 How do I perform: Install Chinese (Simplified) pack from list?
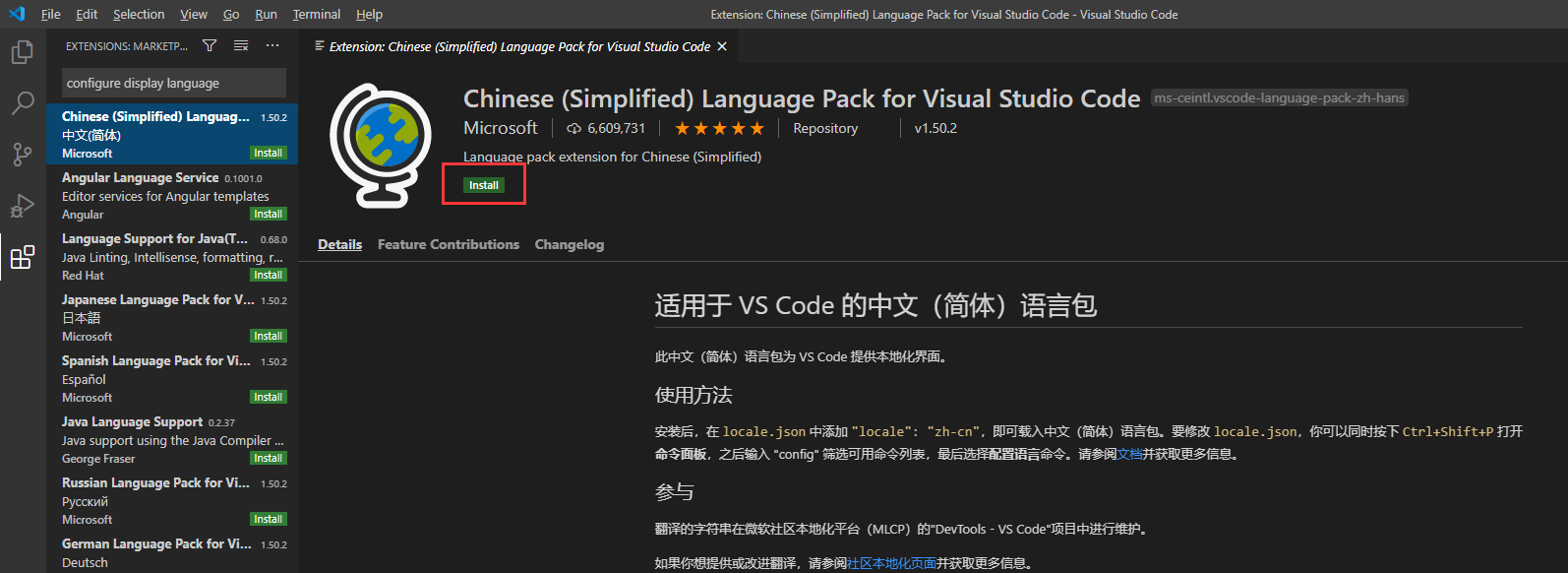point(269,153)
